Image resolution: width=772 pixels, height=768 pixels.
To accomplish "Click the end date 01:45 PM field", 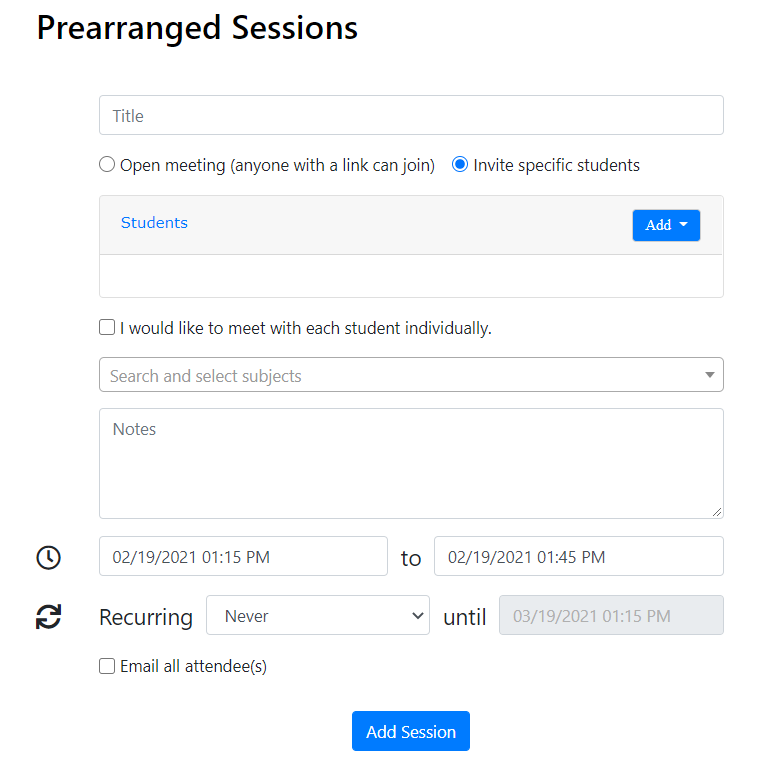I will [578, 557].
